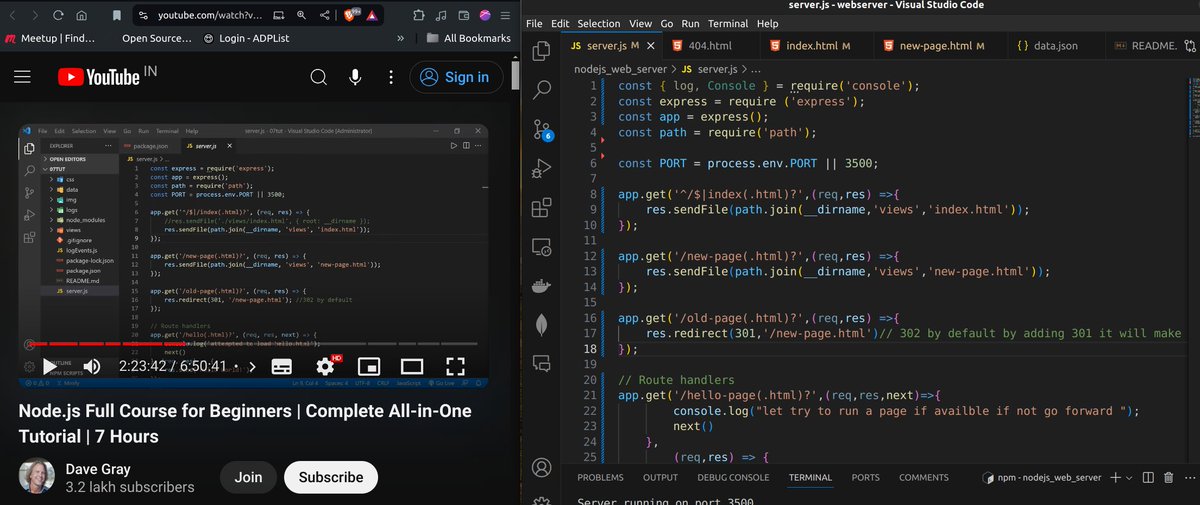Play the YouTube video
The height and width of the screenshot is (505, 1200).
[49, 366]
